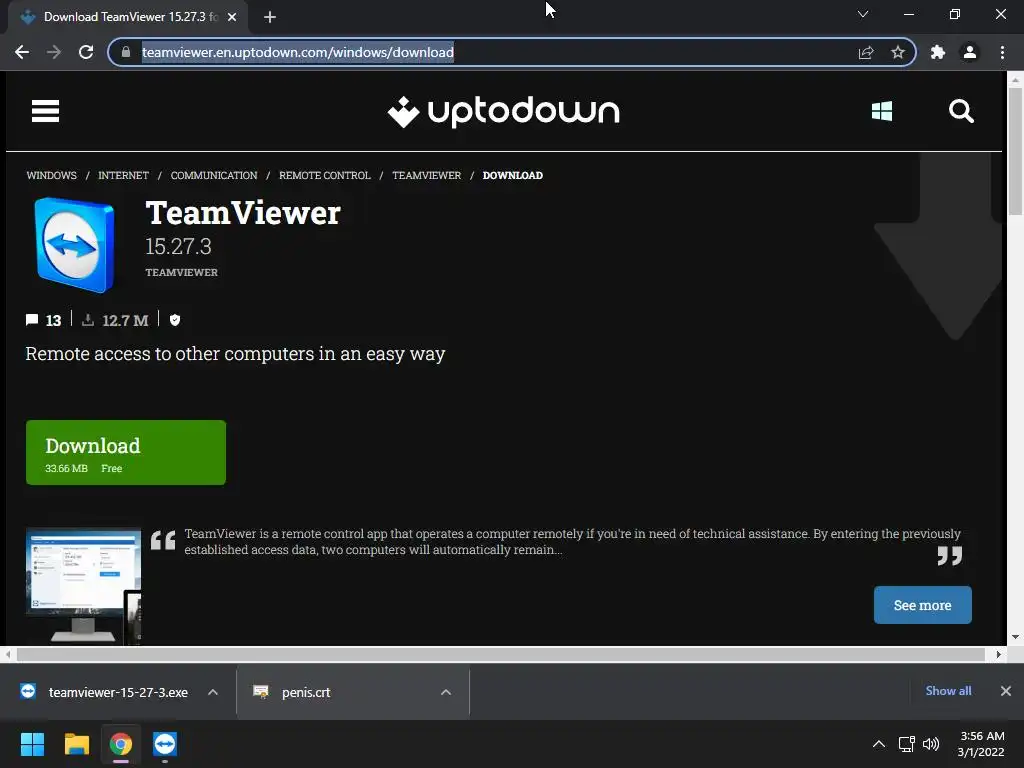
Task: Click the TEAMVIEWER developer link under version
Action: tap(182, 272)
